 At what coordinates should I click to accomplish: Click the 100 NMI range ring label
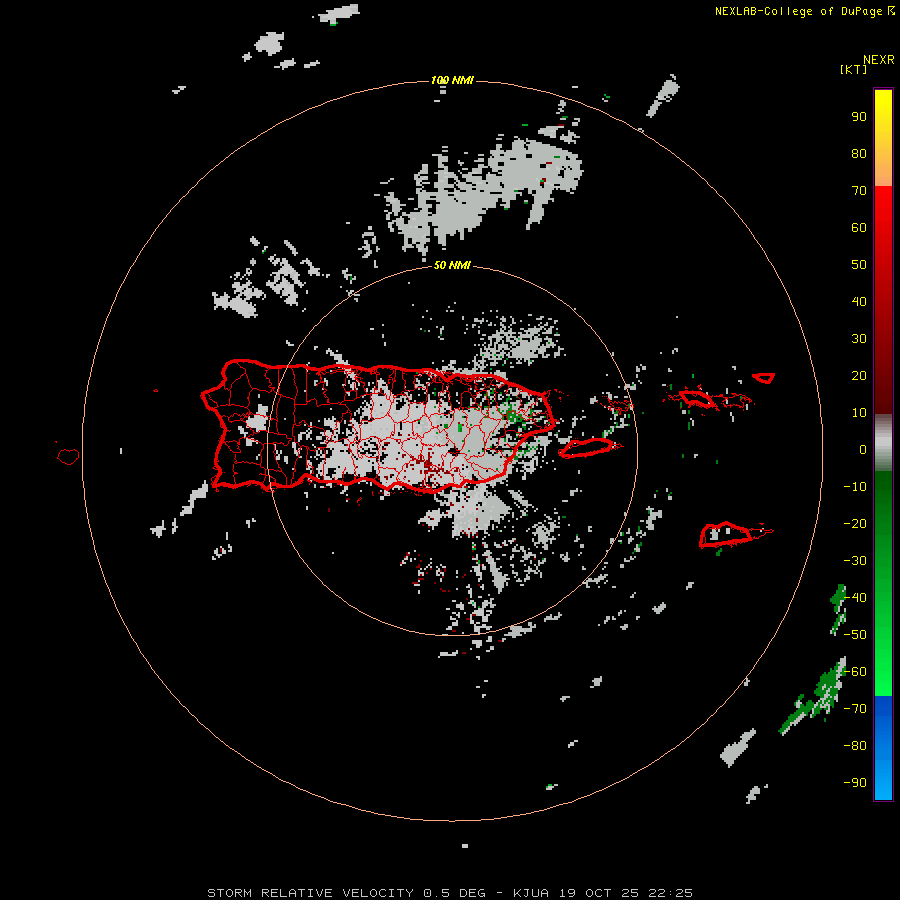point(452,80)
